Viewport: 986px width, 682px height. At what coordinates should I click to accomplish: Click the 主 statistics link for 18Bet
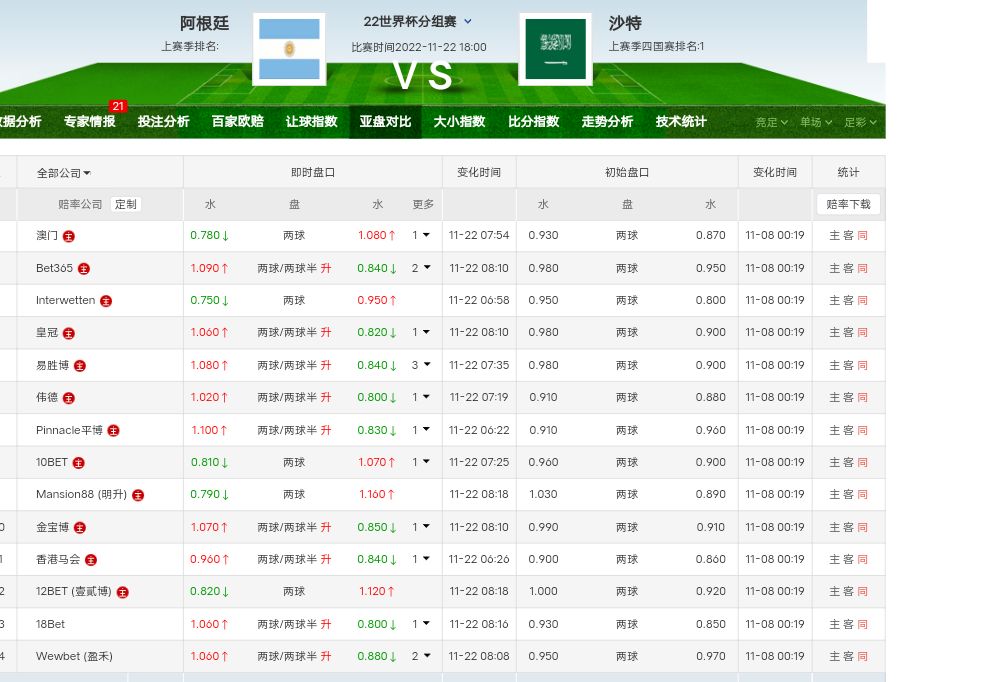click(x=834, y=624)
